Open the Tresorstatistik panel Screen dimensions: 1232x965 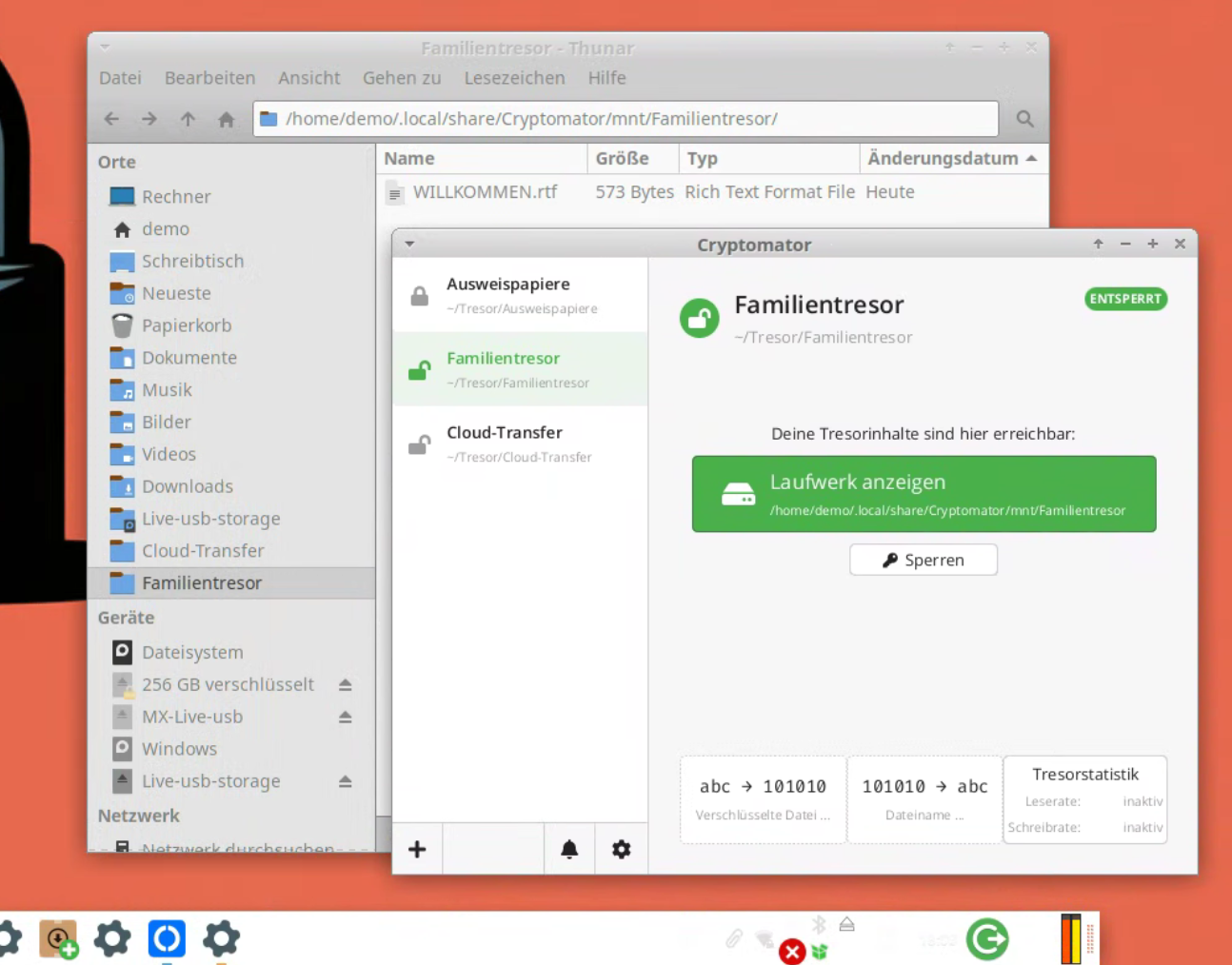pos(1085,799)
